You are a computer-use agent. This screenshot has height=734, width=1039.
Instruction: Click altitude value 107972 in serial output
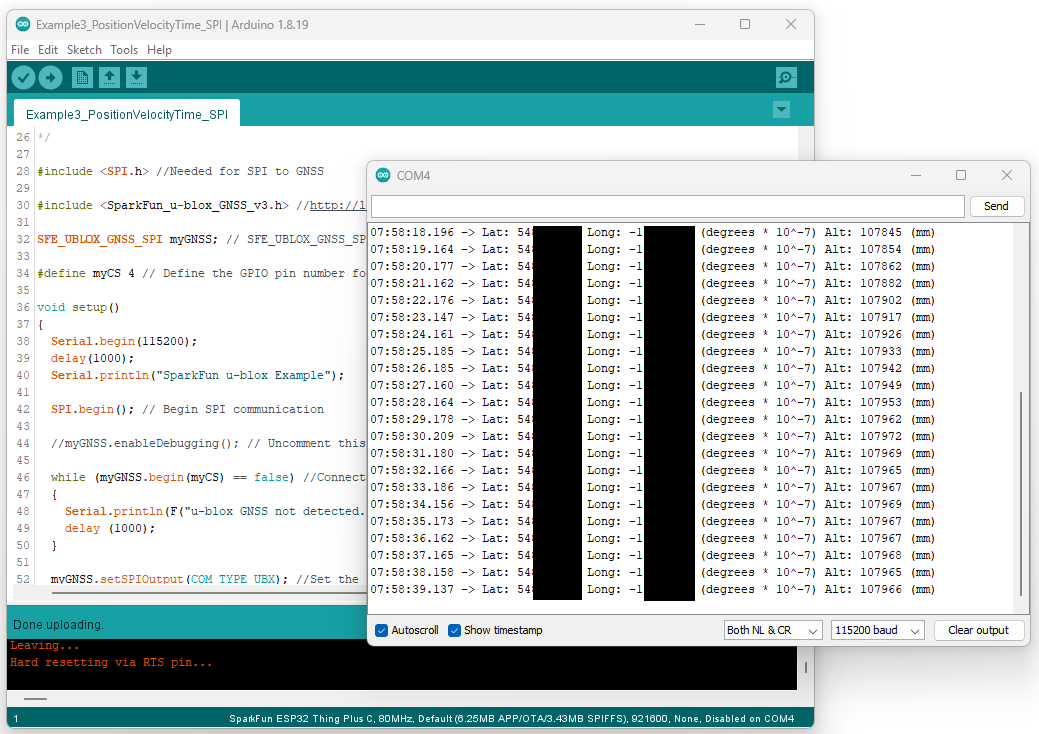[x=881, y=437]
